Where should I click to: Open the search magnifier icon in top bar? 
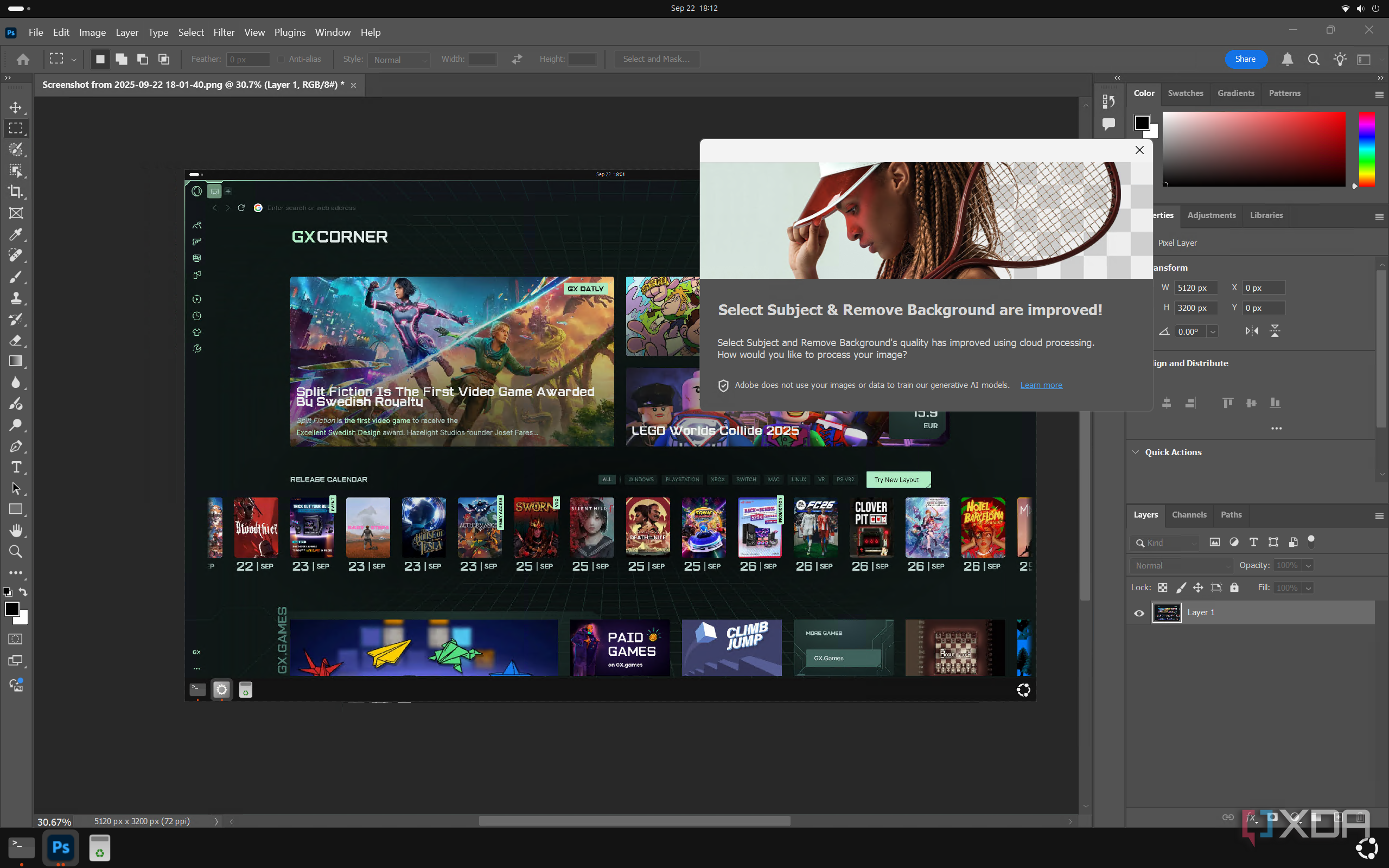click(x=1313, y=59)
